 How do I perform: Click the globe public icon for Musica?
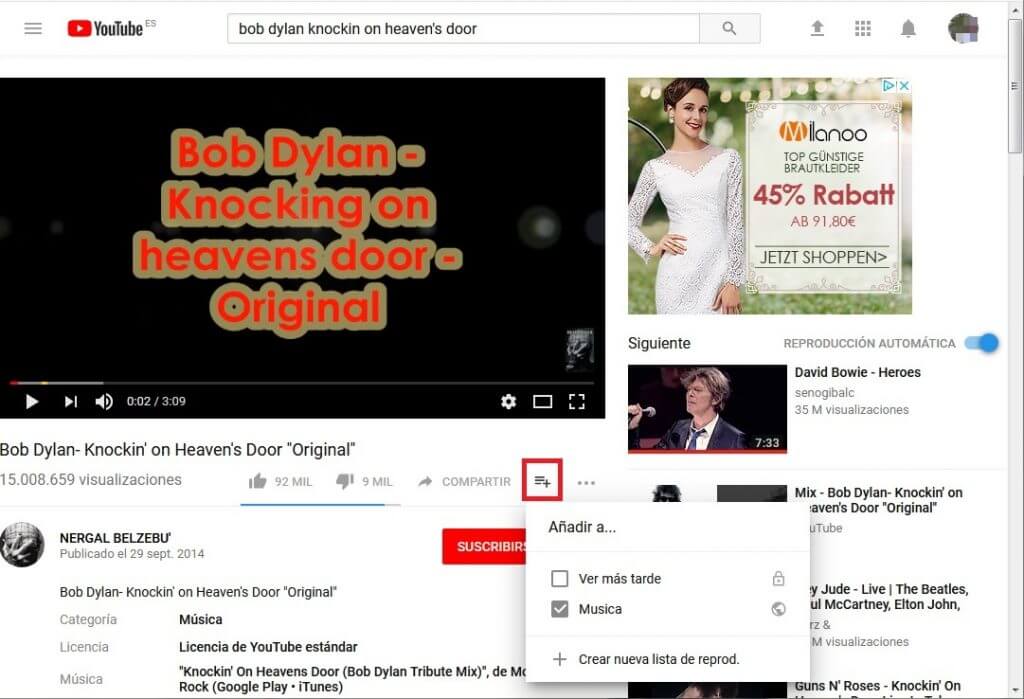[x=778, y=609]
